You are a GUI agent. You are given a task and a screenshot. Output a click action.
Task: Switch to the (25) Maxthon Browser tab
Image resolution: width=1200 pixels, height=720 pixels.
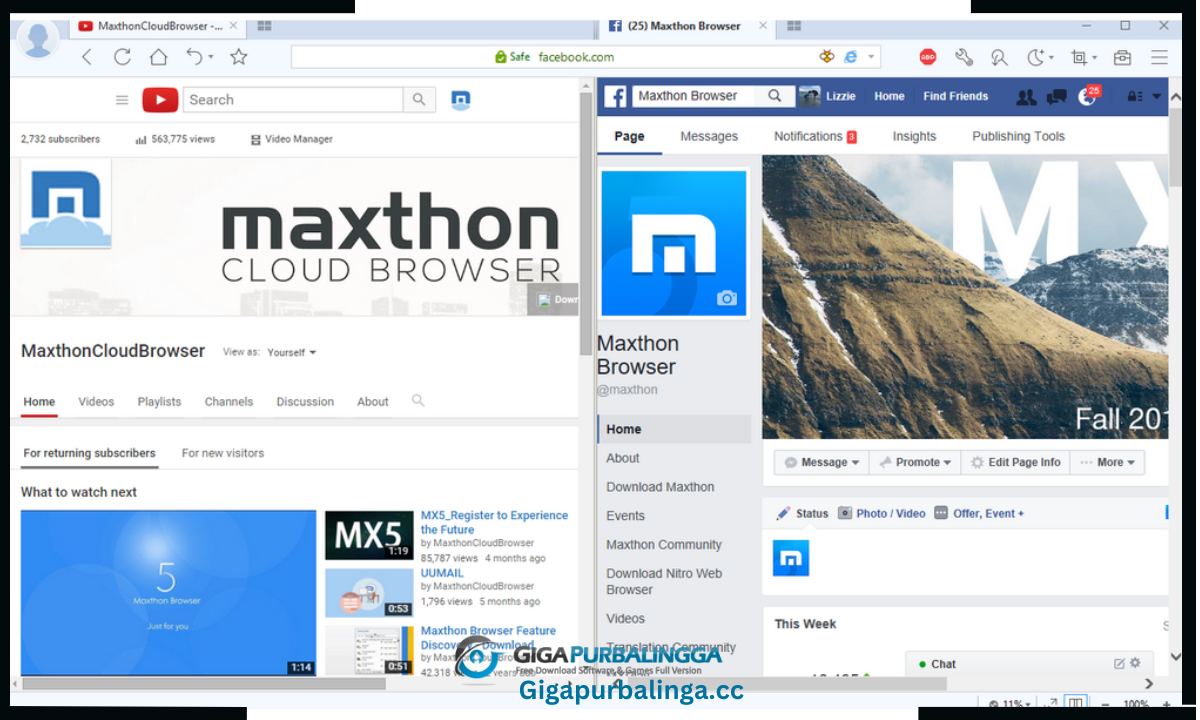[x=686, y=26]
